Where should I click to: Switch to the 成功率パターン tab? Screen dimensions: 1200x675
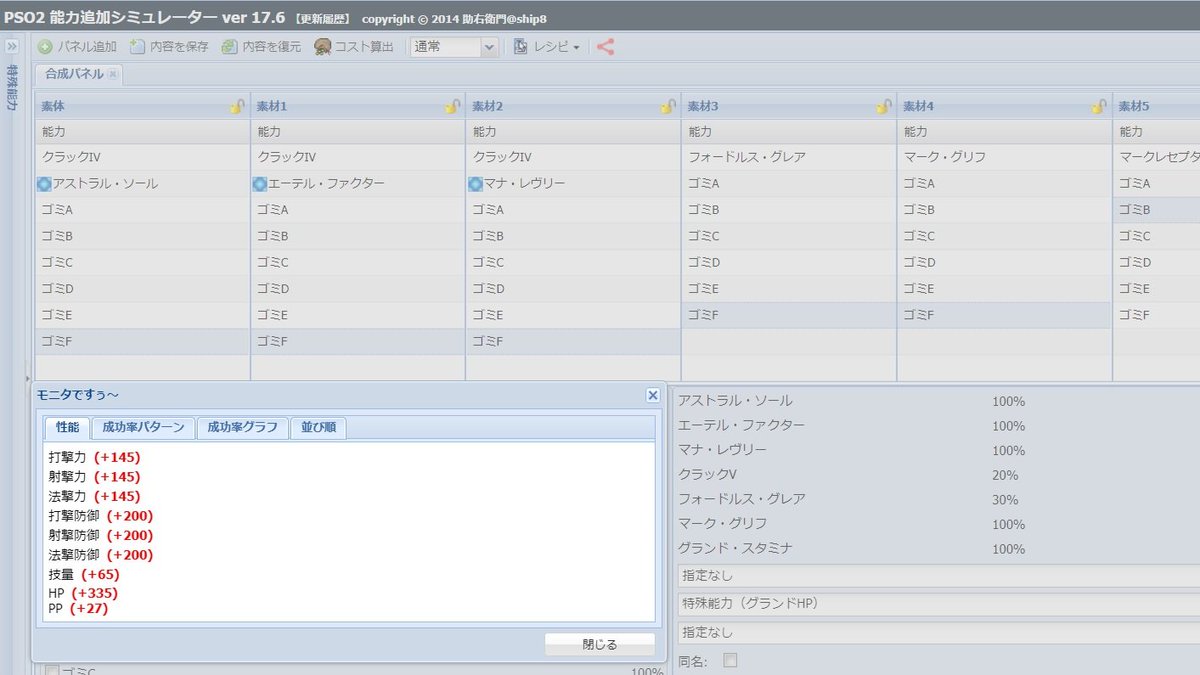144,428
